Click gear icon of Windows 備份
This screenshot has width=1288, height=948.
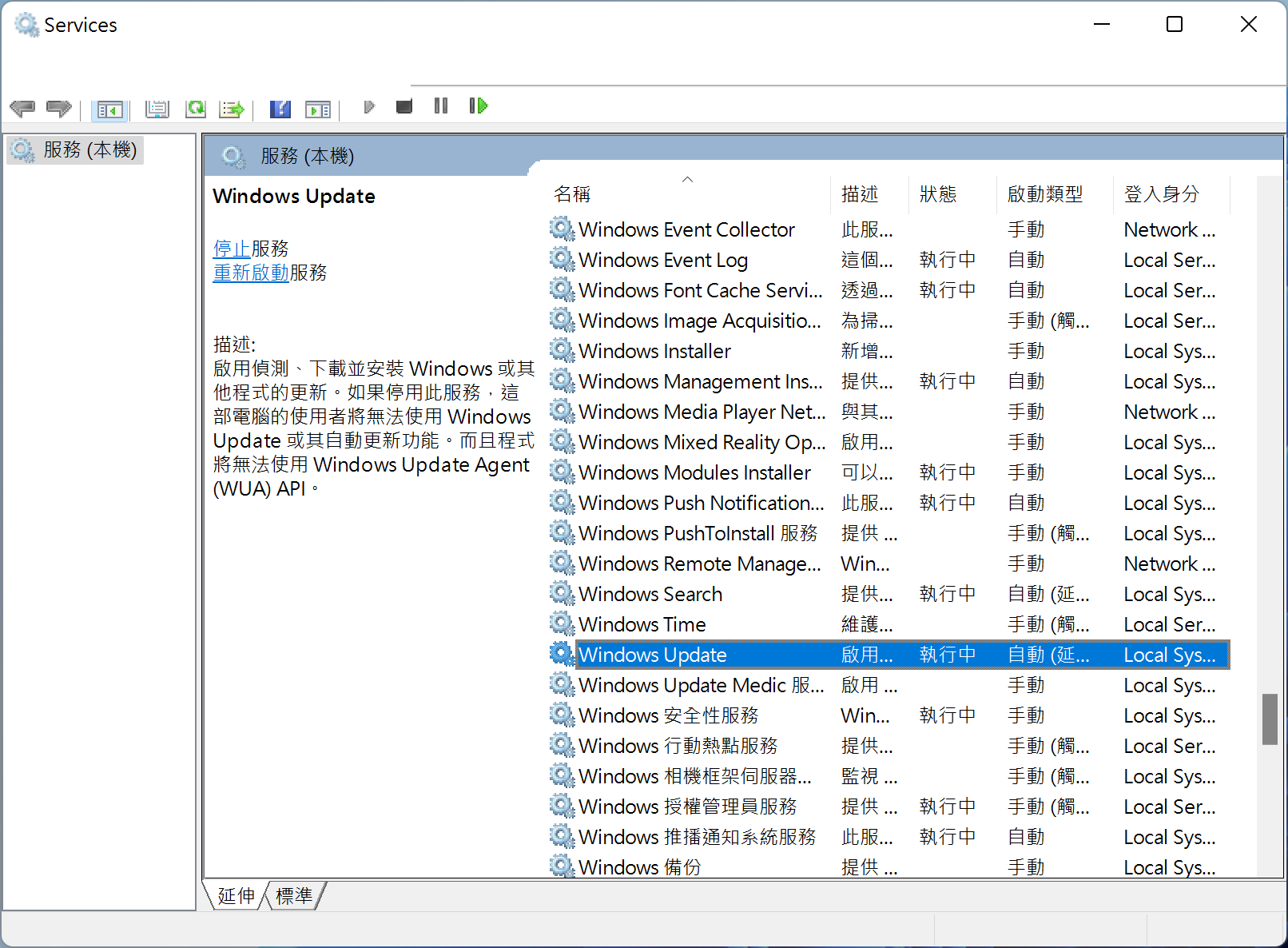[x=563, y=866]
